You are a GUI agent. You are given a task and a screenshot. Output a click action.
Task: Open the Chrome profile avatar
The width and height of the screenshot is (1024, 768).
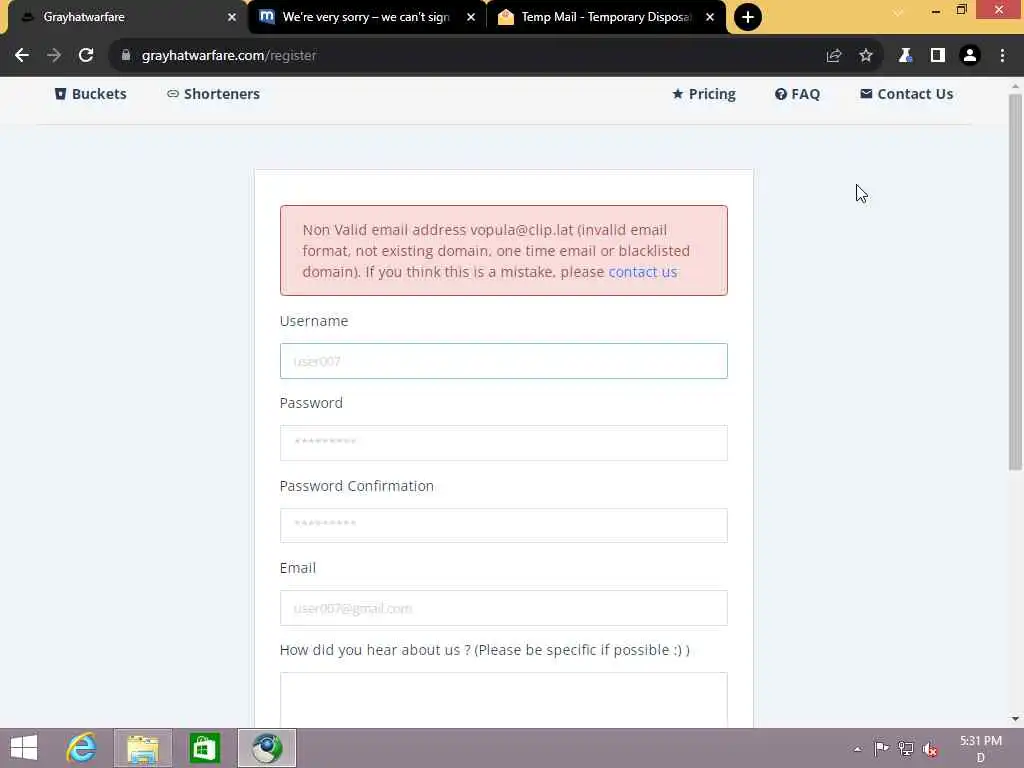tap(970, 56)
